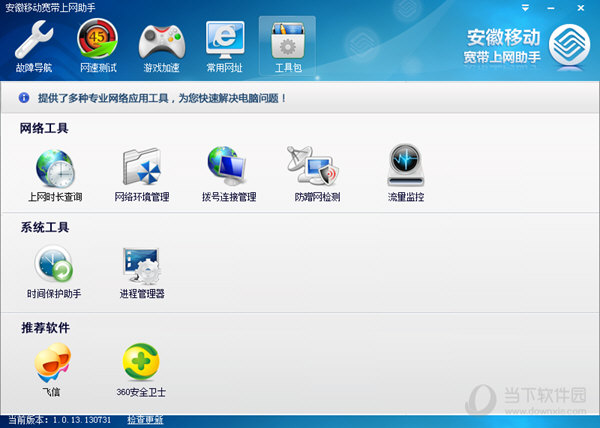Viewport: 600px width, 428px height.
Task: Launch 上网时长查询 globe clock icon
Action: click(x=55, y=168)
